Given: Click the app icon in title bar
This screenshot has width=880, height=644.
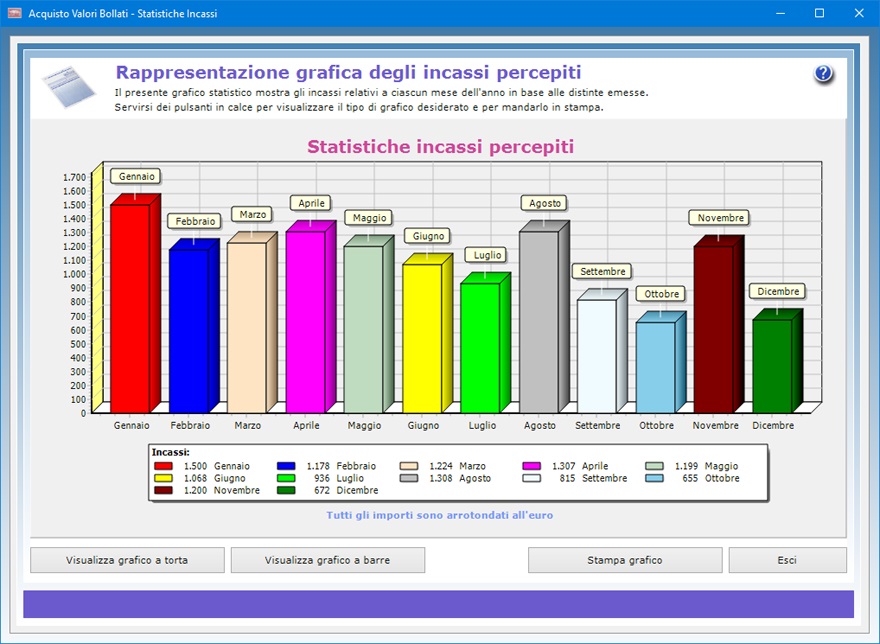Looking at the screenshot, I should (x=15, y=13).
